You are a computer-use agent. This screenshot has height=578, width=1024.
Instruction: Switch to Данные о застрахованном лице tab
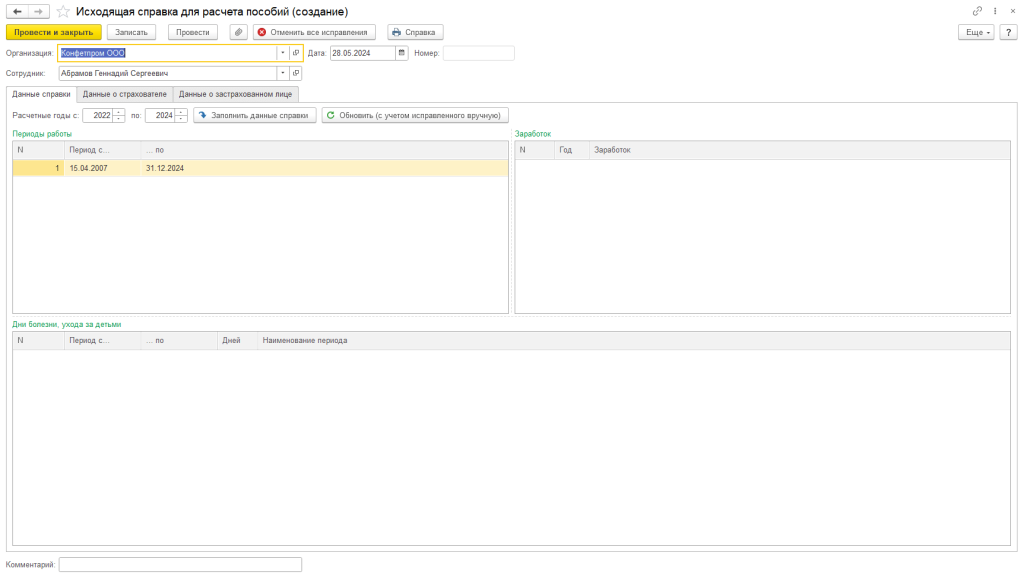pos(236,94)
